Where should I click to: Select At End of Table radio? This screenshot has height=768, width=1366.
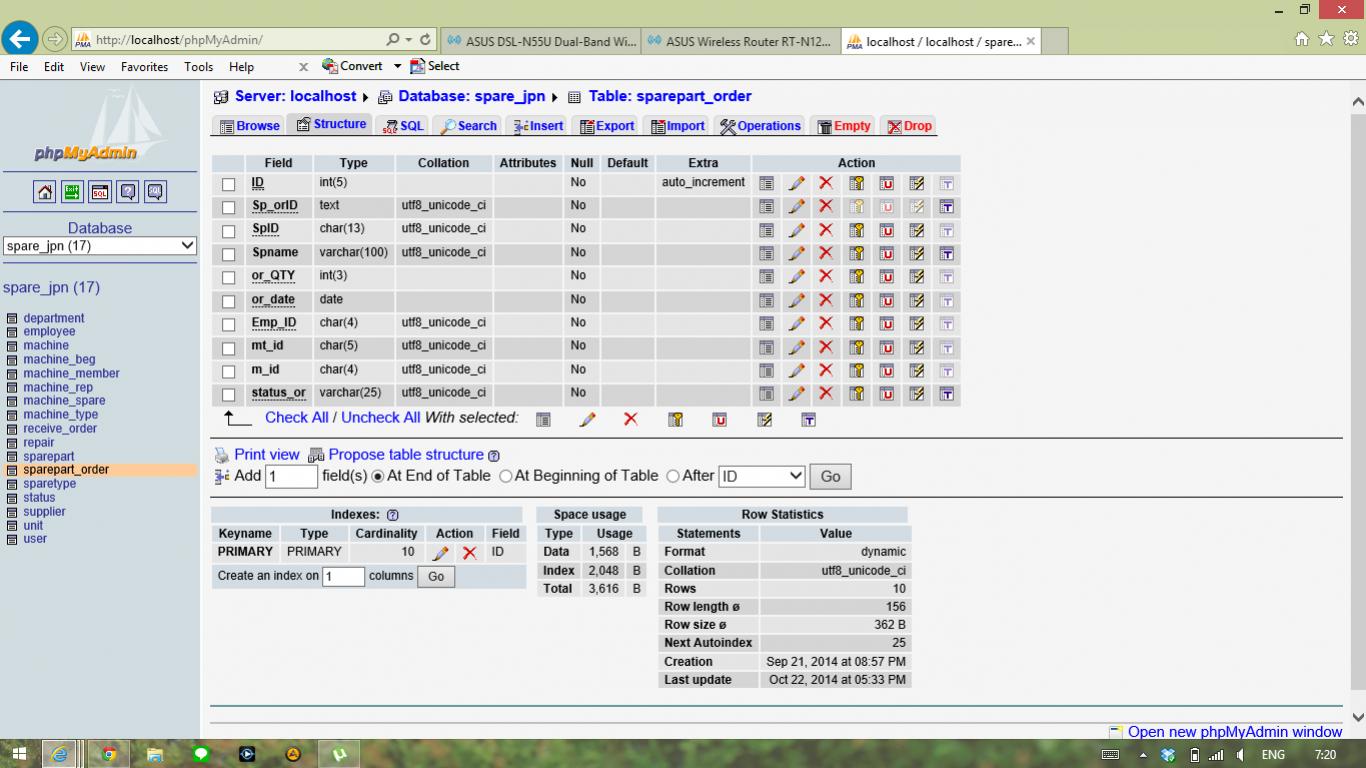378,477
